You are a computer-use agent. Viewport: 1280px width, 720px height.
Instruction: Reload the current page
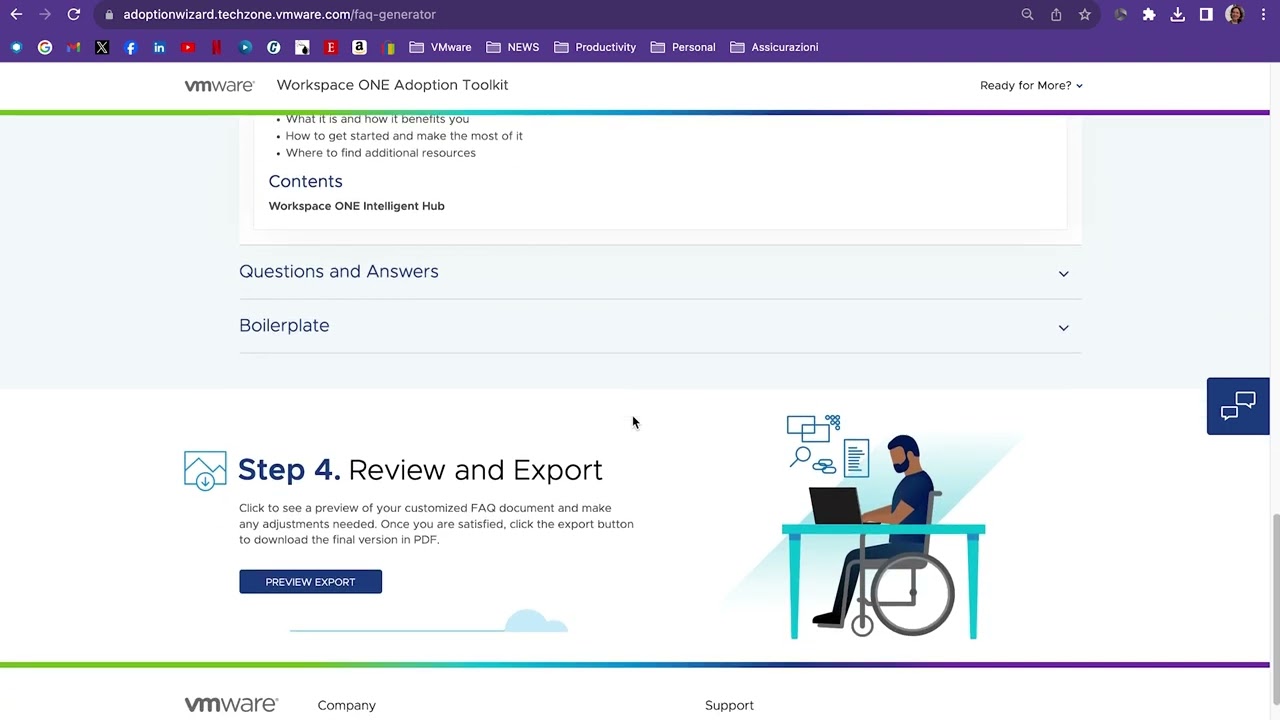click(74, 15)
